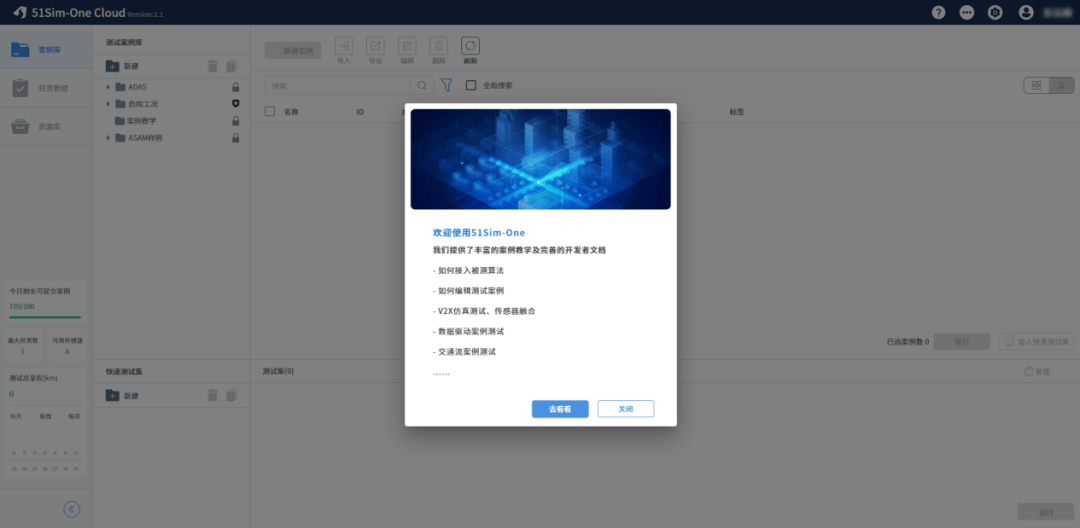Open the 任务管理 sidebar section
Screen dimensions: 1080x528
[x=46, y=88]
